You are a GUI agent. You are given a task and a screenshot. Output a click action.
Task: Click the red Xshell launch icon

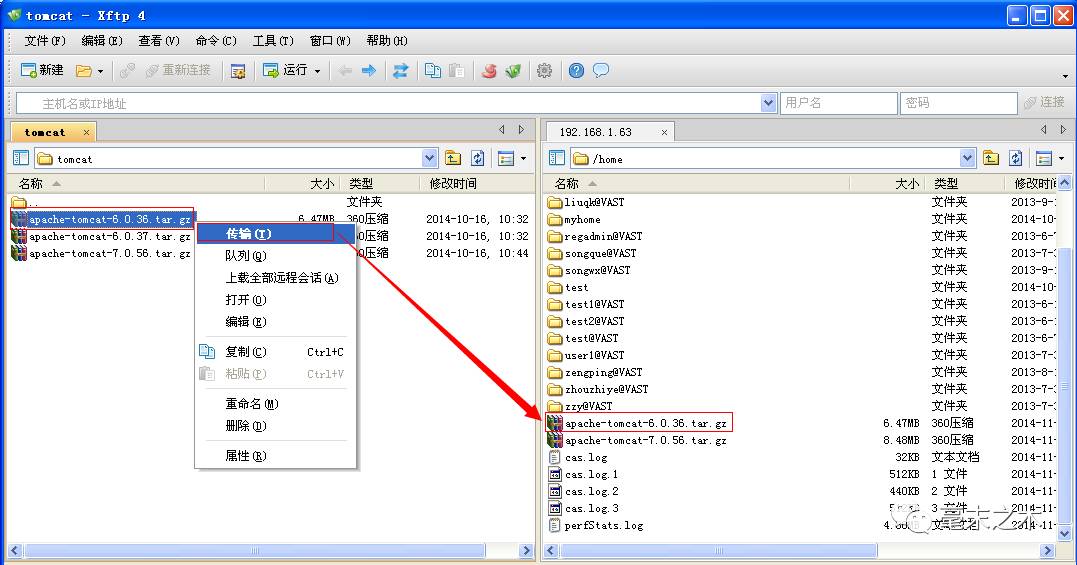click(x=489, y=71)
